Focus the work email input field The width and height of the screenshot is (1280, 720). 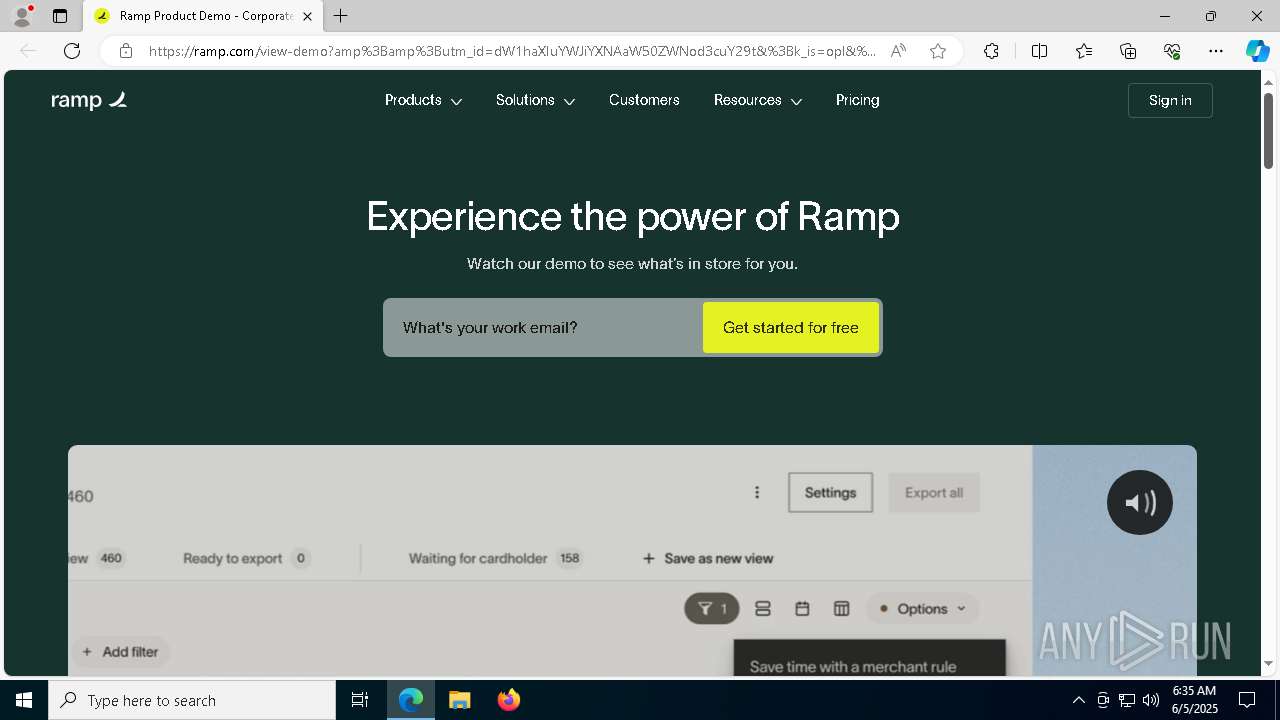click(x=545, y=328)
